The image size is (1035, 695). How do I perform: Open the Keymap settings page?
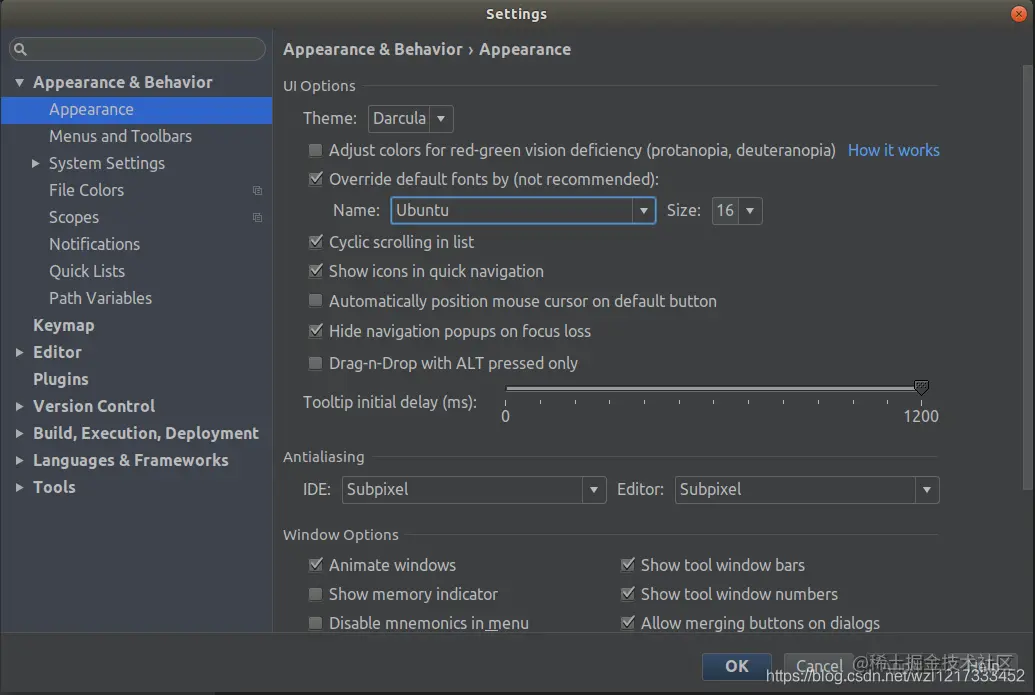(x=63, y=325)
